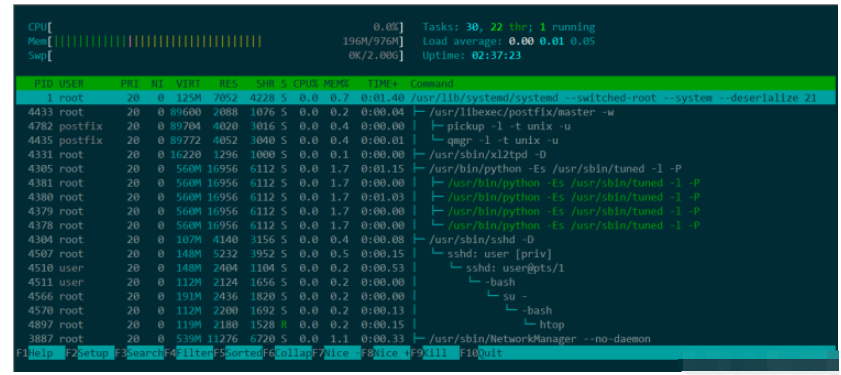Sort by the NI column header
The image size is (841, 375).
coord(158,84)
